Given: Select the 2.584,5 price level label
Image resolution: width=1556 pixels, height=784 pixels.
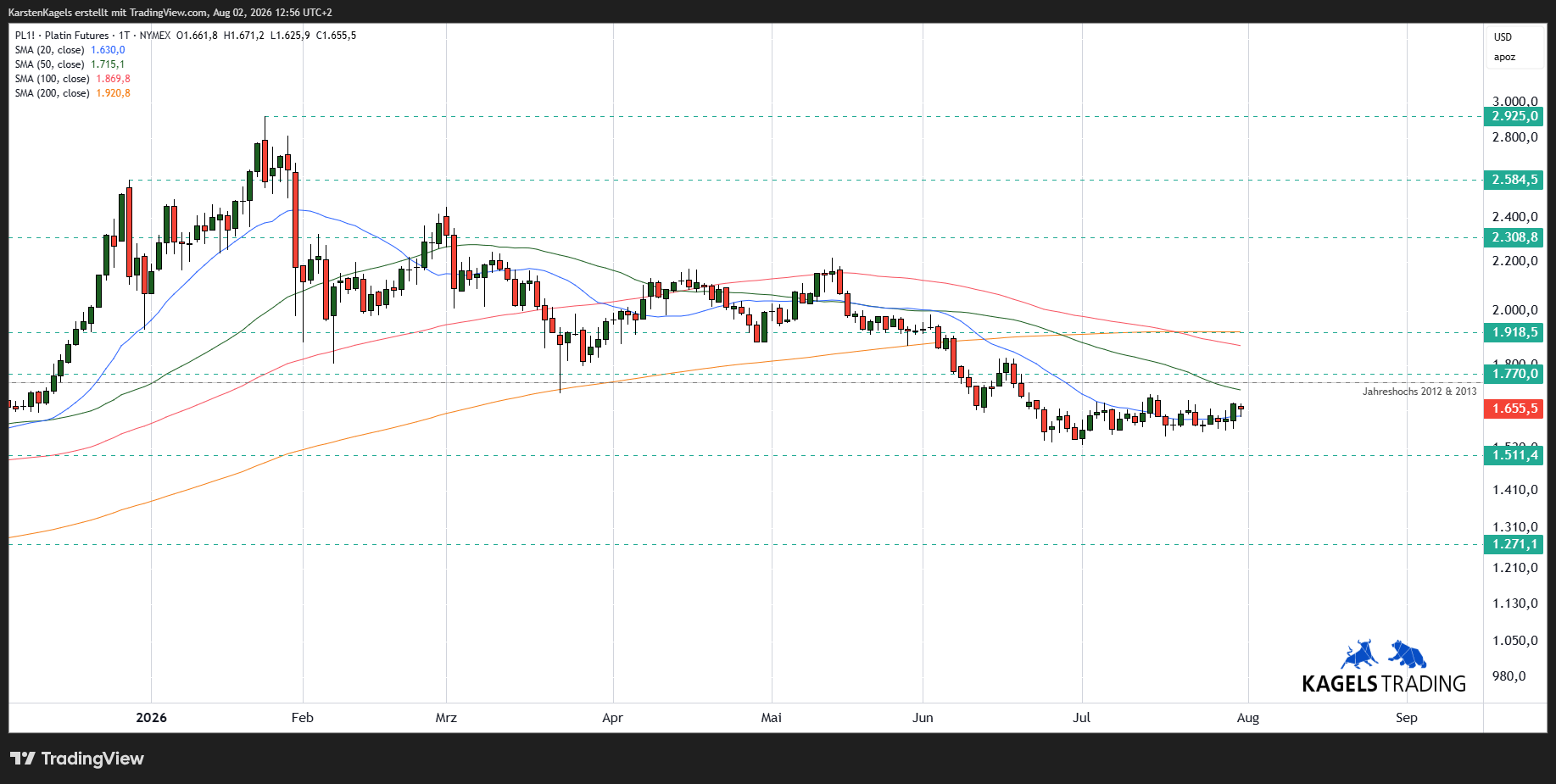Looking at the screenshot, I should pos(1514,180).
